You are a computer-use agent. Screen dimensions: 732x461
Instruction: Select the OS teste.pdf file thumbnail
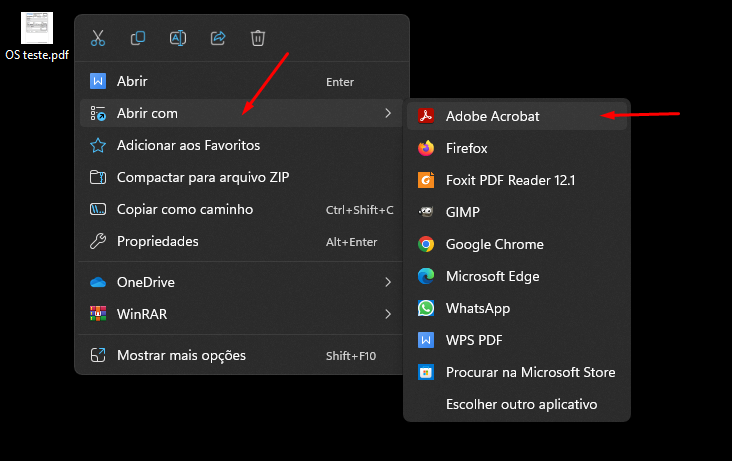(x=37, y=28)
